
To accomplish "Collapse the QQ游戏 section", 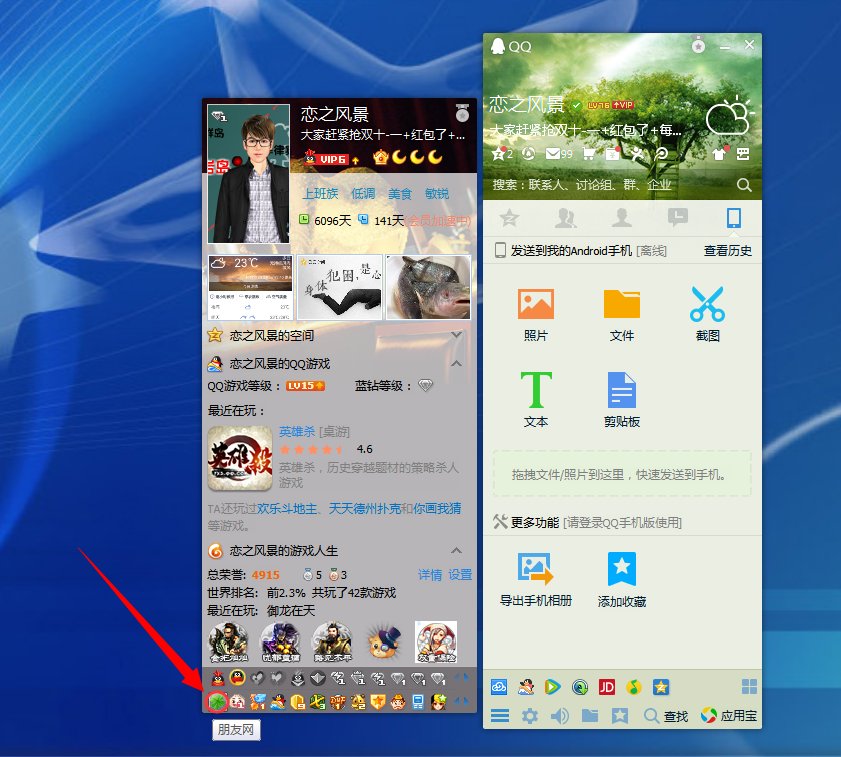I will pos(456,362).
